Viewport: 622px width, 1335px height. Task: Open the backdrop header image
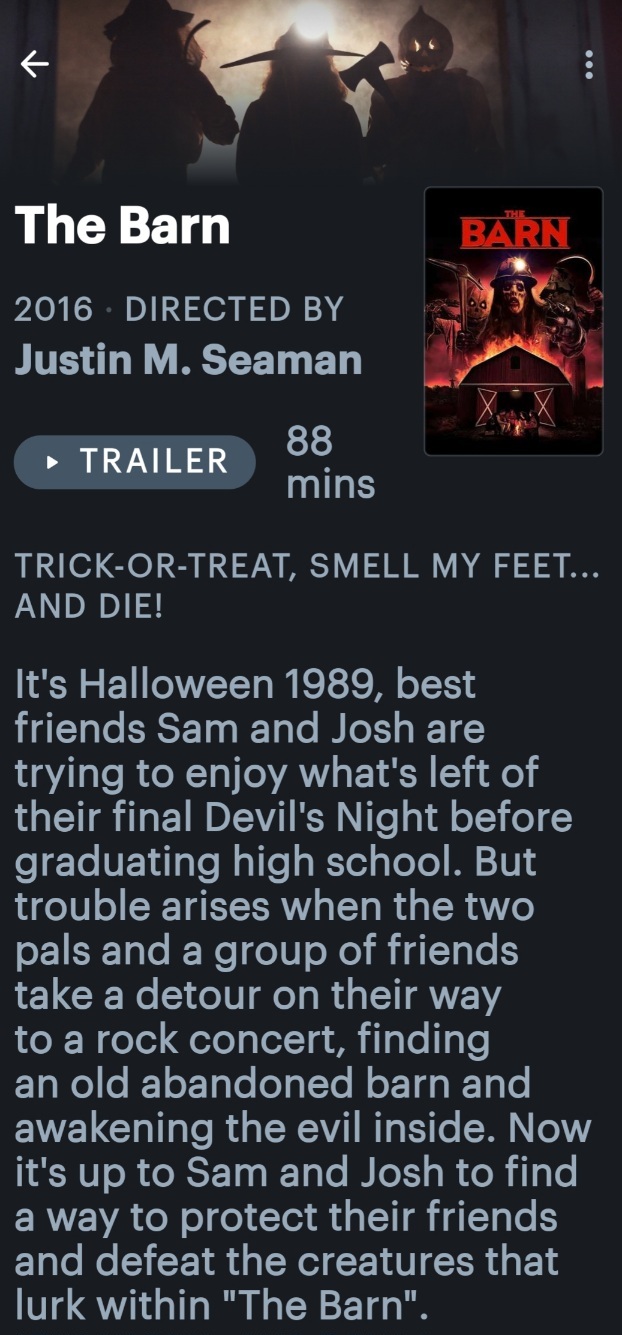311,92
